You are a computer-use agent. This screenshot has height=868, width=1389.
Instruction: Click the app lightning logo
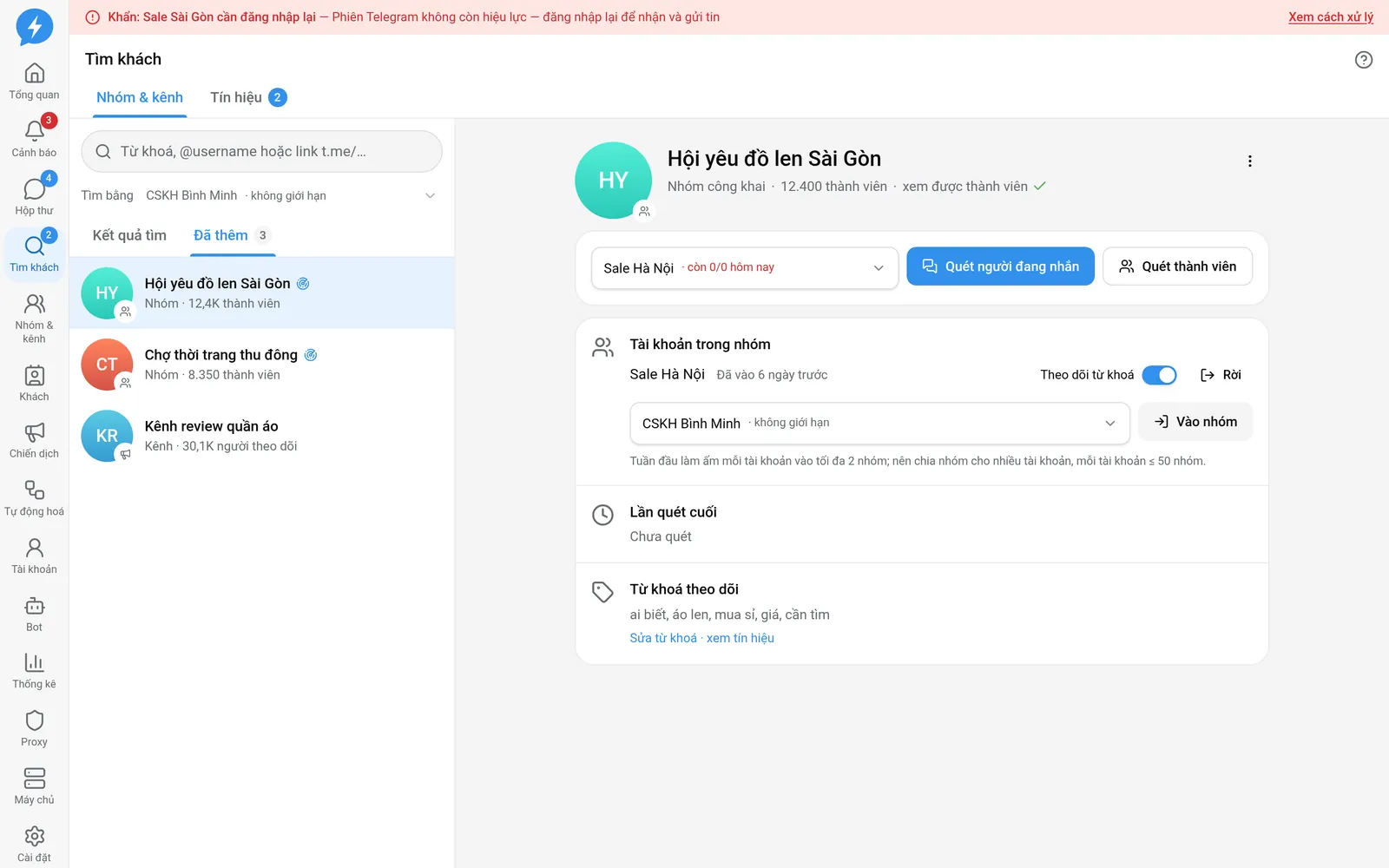point(35,27)
